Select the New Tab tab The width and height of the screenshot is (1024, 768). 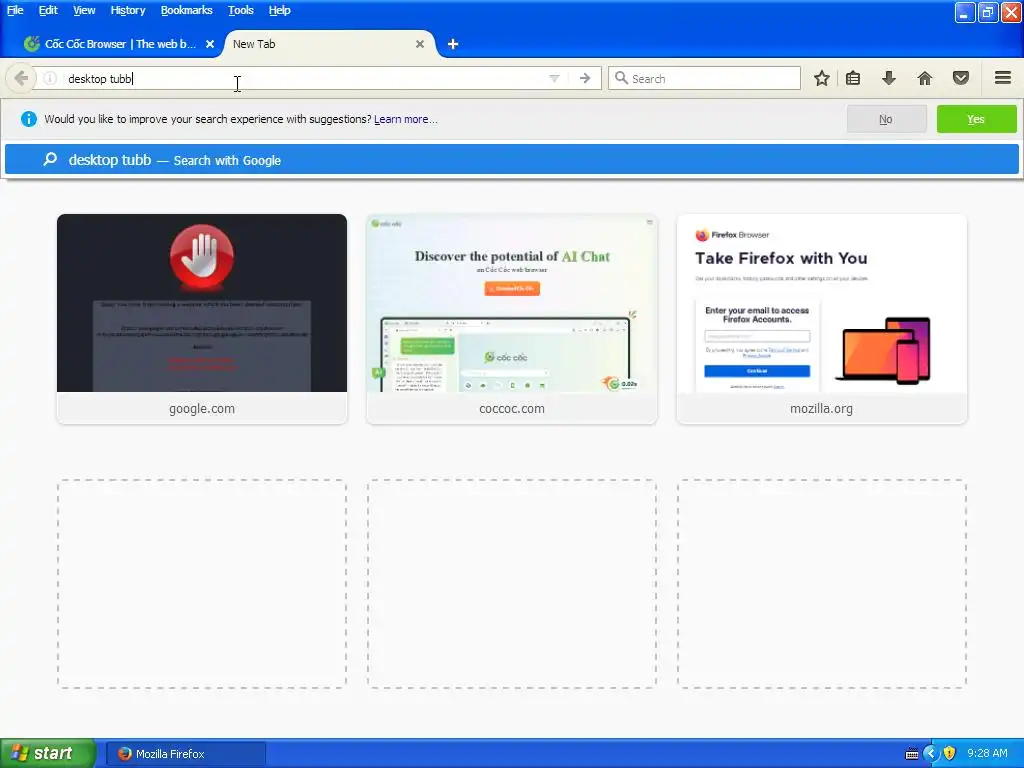[329, 44]
